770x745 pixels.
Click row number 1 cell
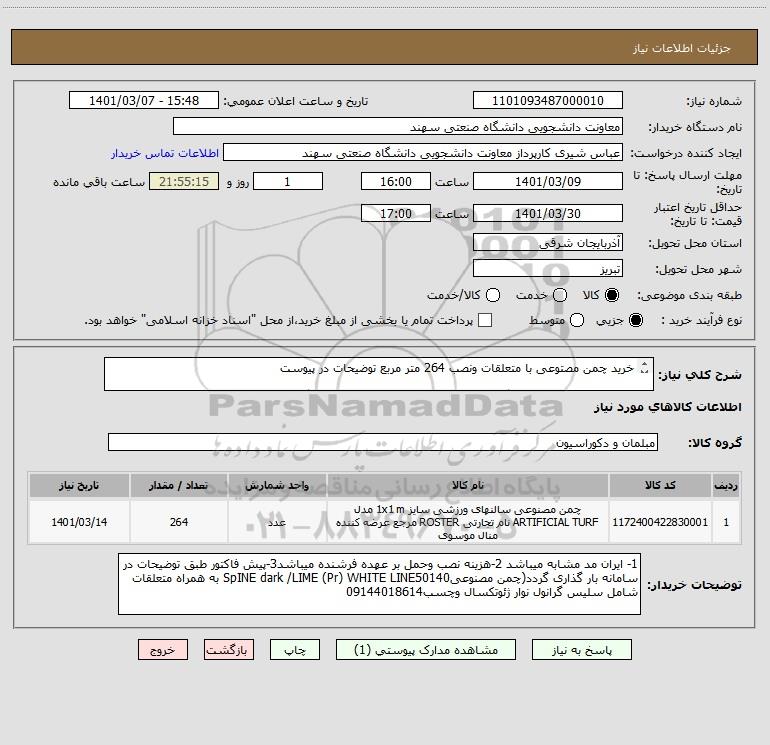click(726, 522)
